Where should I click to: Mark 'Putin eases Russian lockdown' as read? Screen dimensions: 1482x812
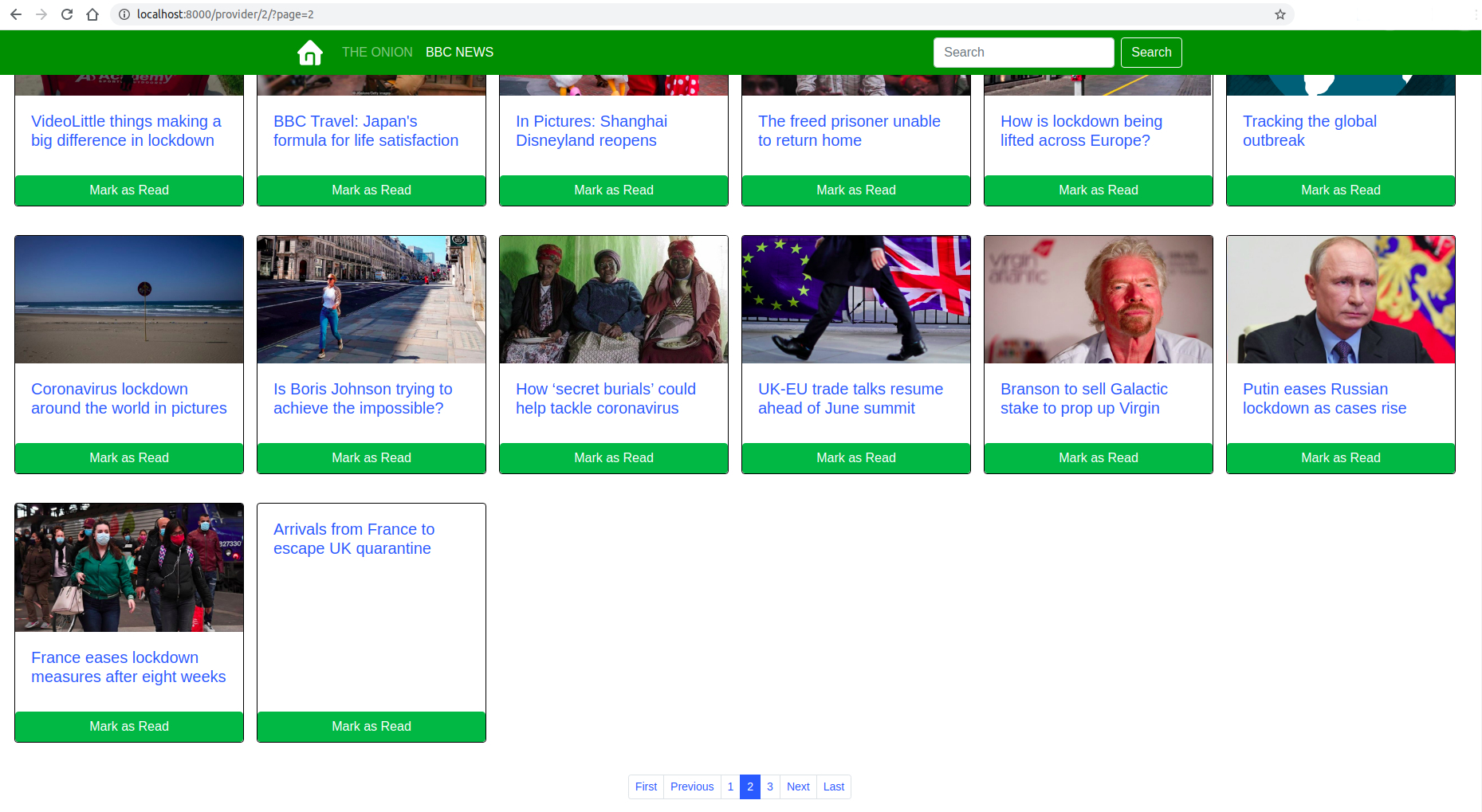tap(1341, 458)
